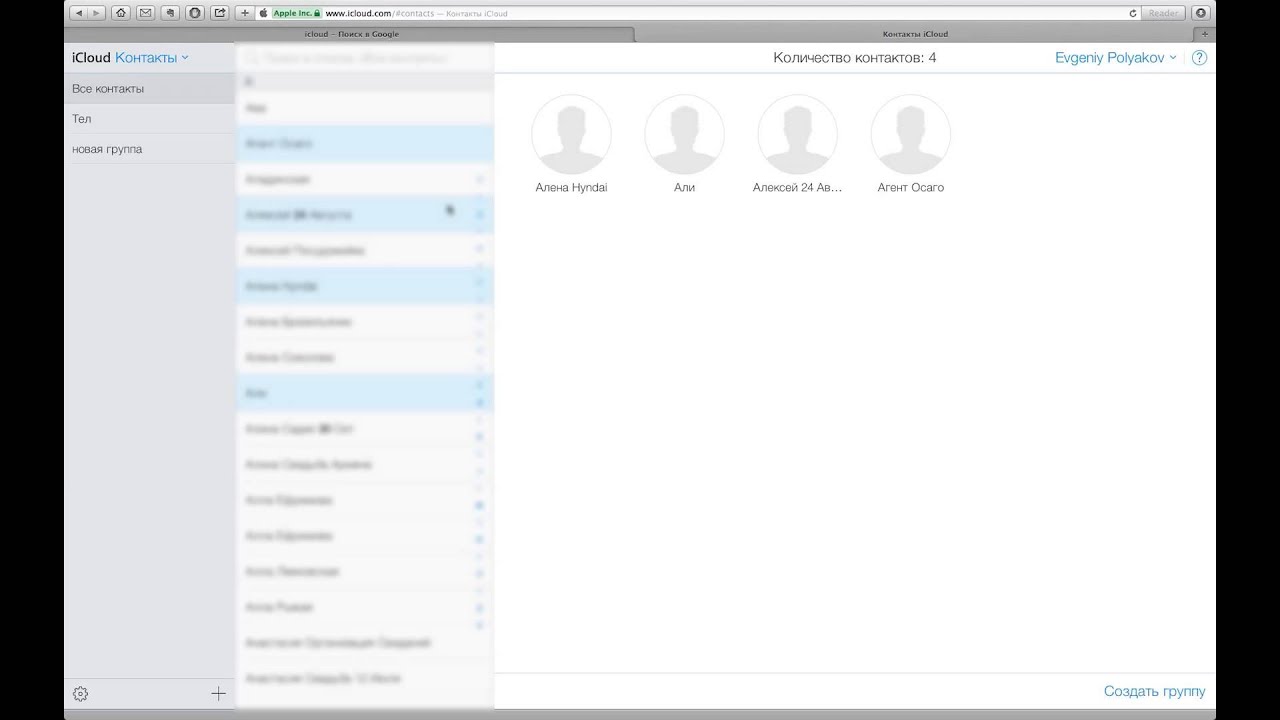Click the Алена Hyndai contact avatar
The image size is (1280, 720).
(571, 134)
